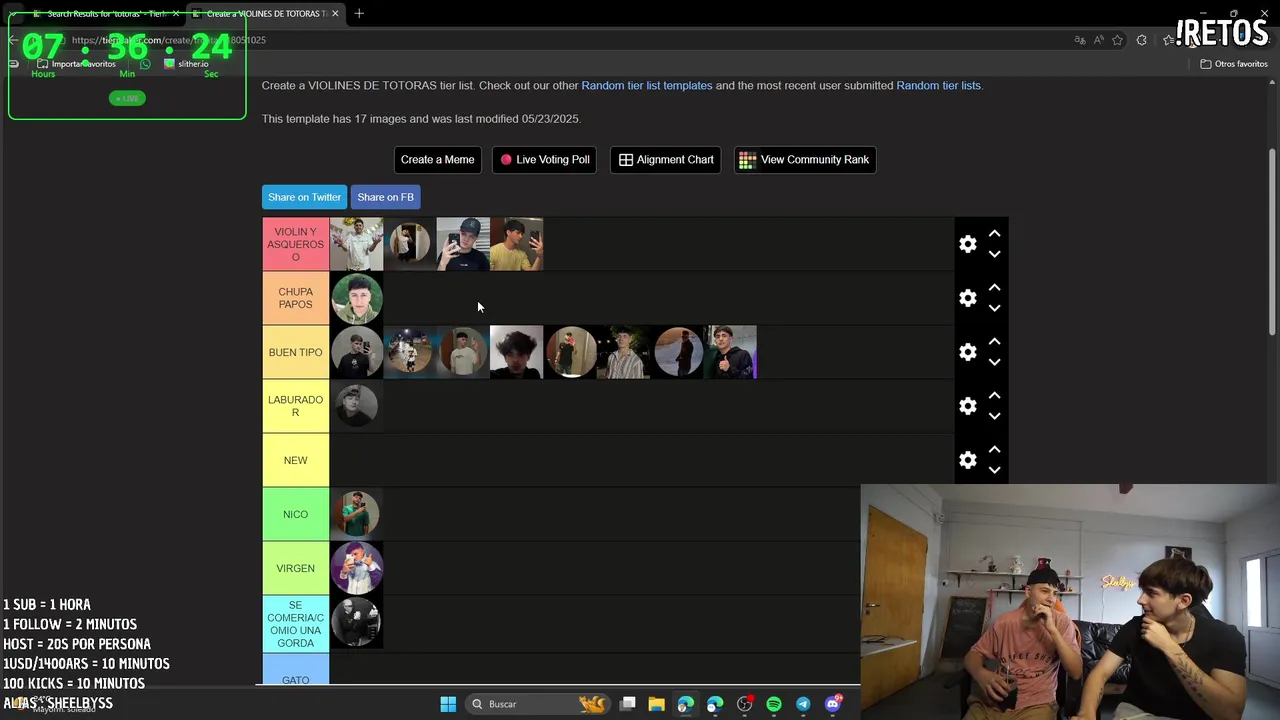Image resolution: width=1280 pixels, height=720 pixels.
Task: Pick the photo in NICO row
Action: (356, 514)
